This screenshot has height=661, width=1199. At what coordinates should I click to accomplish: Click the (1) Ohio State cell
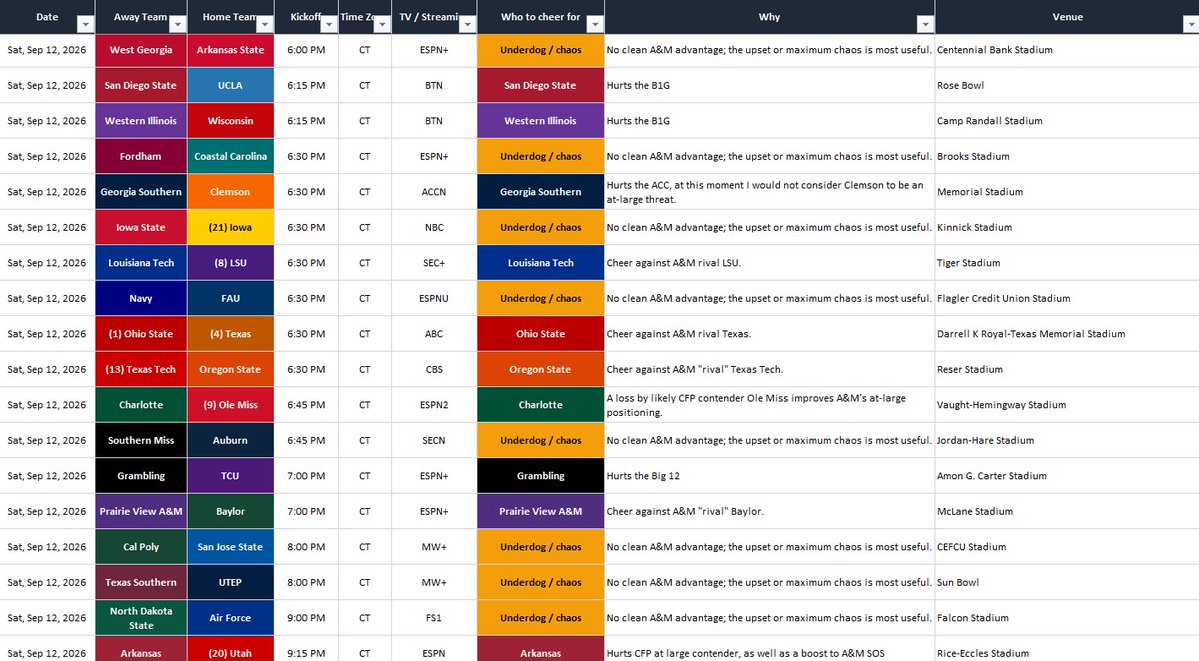click(x=141, y=334)
